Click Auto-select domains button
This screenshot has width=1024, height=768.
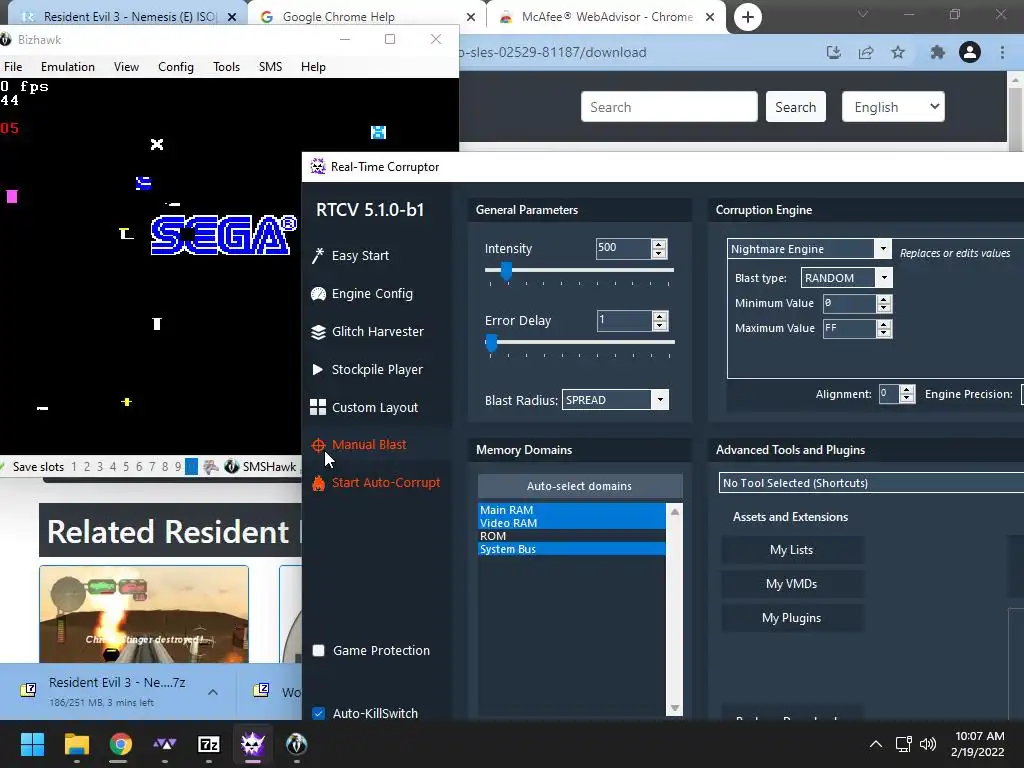580,486
